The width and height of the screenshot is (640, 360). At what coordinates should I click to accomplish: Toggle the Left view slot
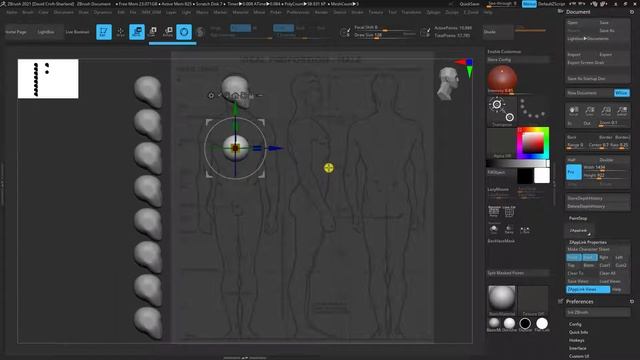tap(619, 257)
